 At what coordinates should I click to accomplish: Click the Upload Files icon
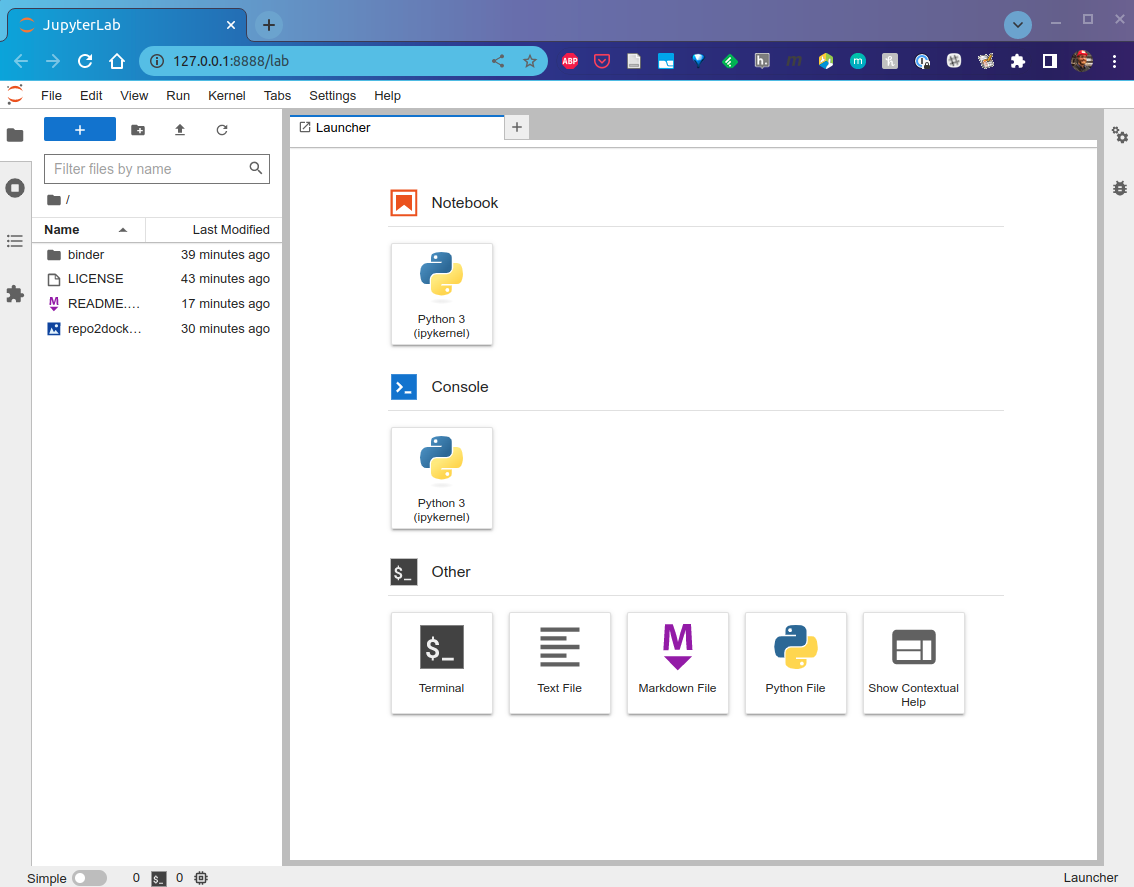[x=180, y=130]
